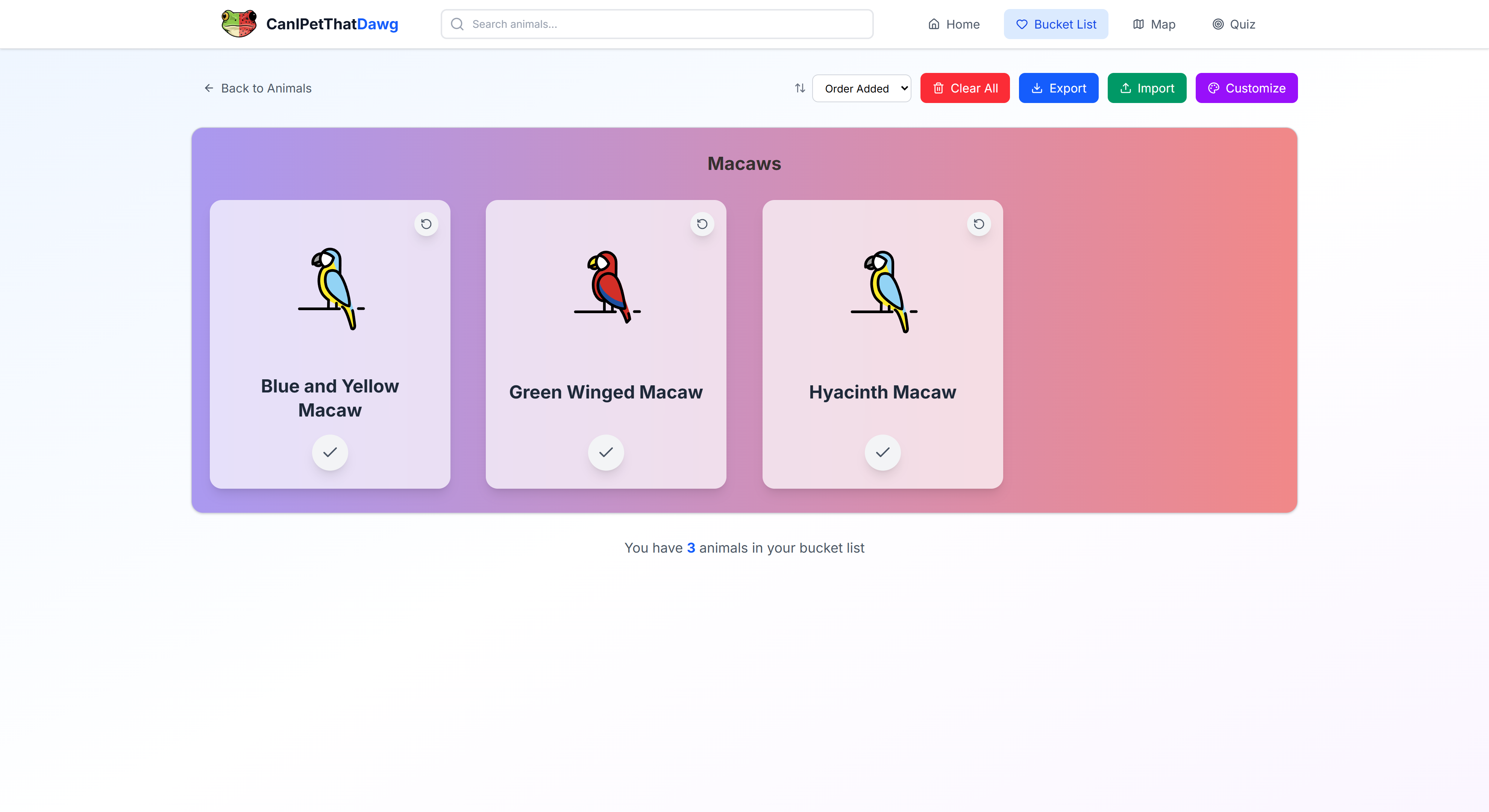Screen dimensions: 1489x812
Task: Open the Order Added sort dropdown
Action: point(861,88)
